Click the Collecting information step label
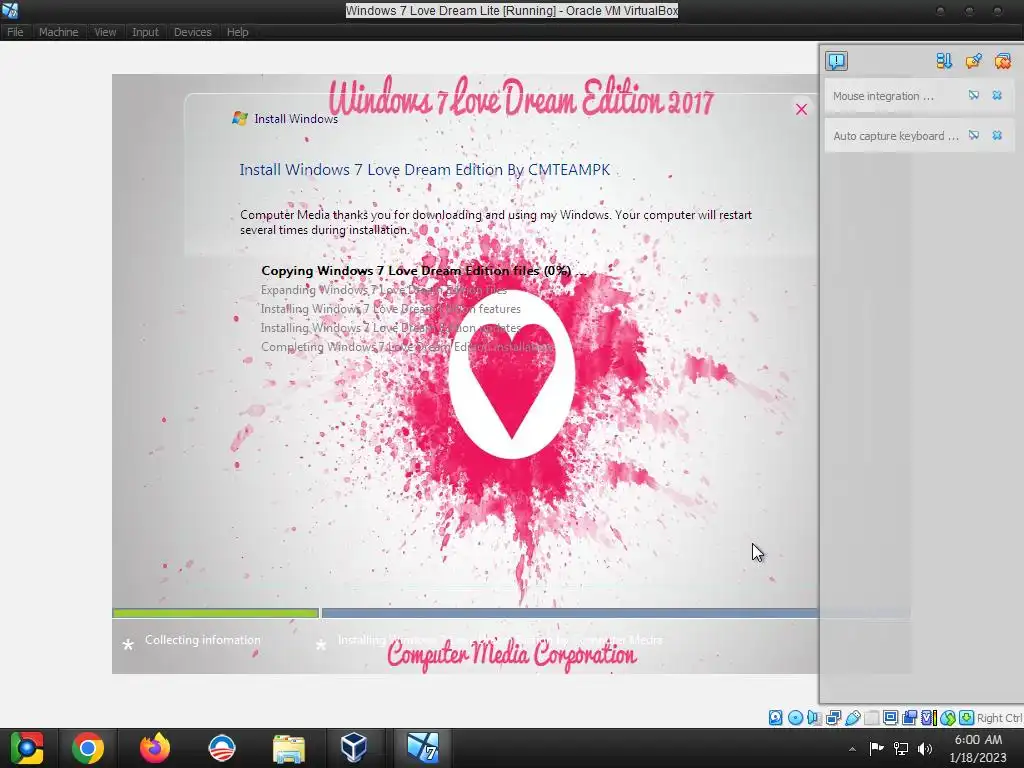This screenshot has width=1024, height=768. [x=202, y=640]
